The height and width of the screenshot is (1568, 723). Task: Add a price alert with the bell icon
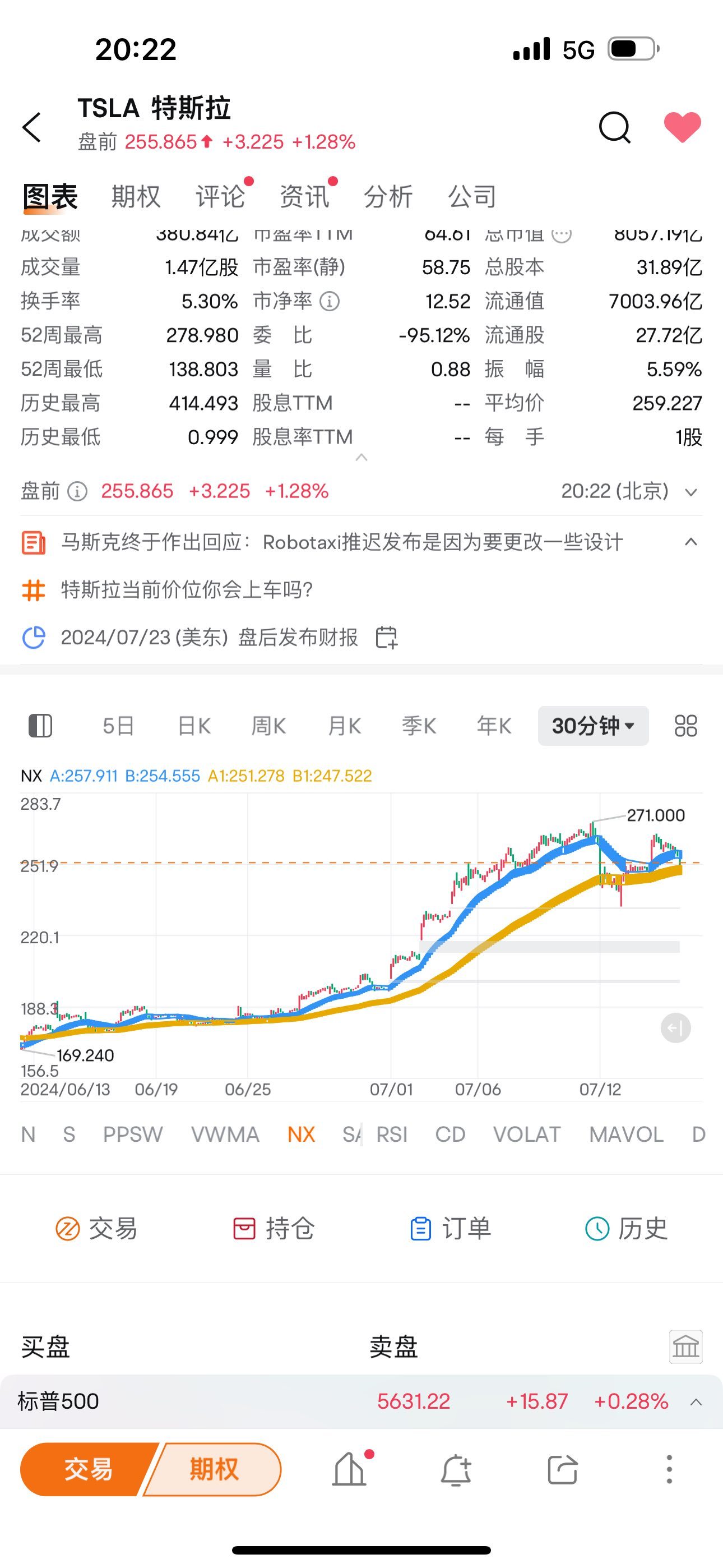(x=455, y=1470)
